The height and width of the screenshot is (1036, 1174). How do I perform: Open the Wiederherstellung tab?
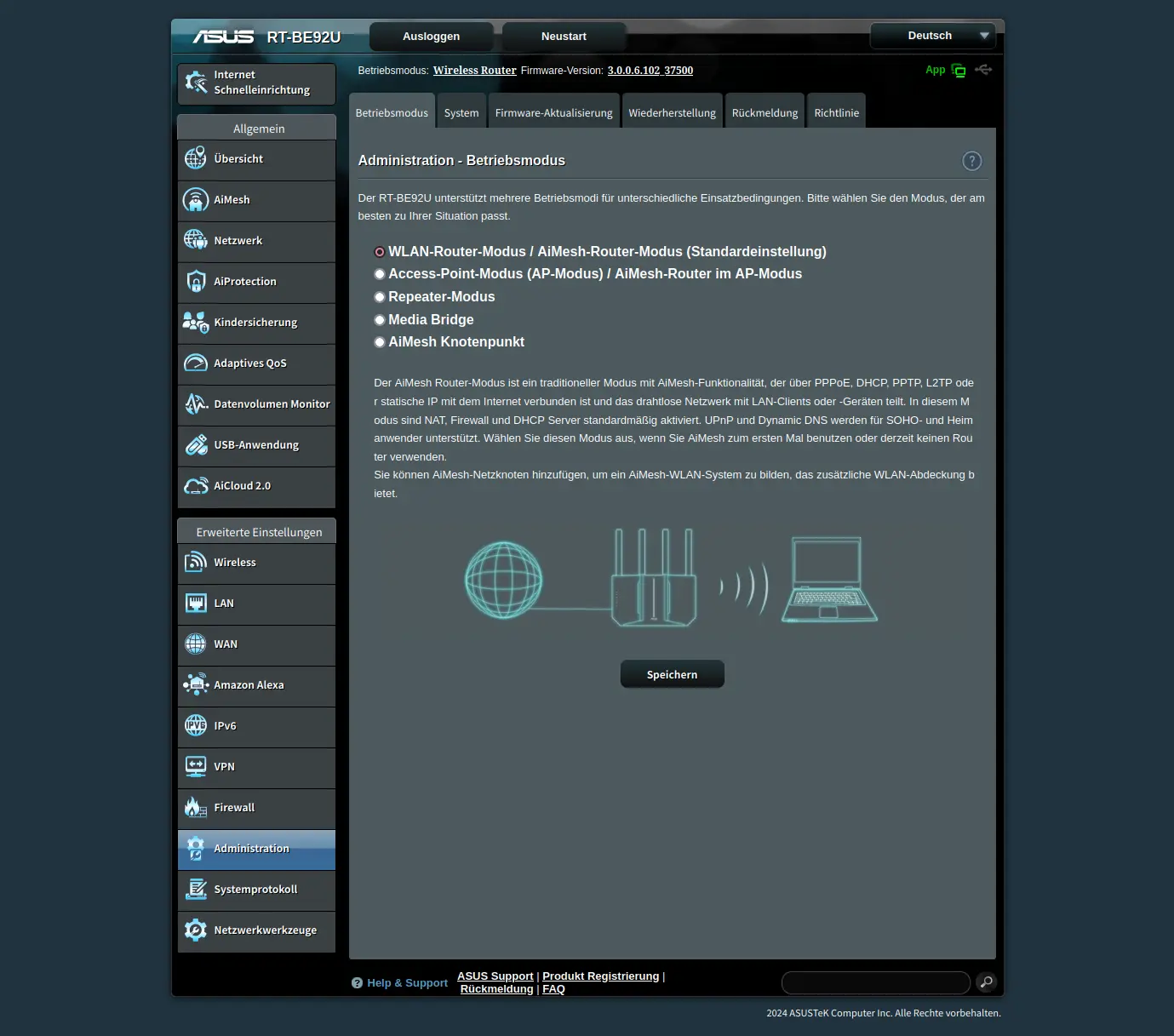point(672,112)
